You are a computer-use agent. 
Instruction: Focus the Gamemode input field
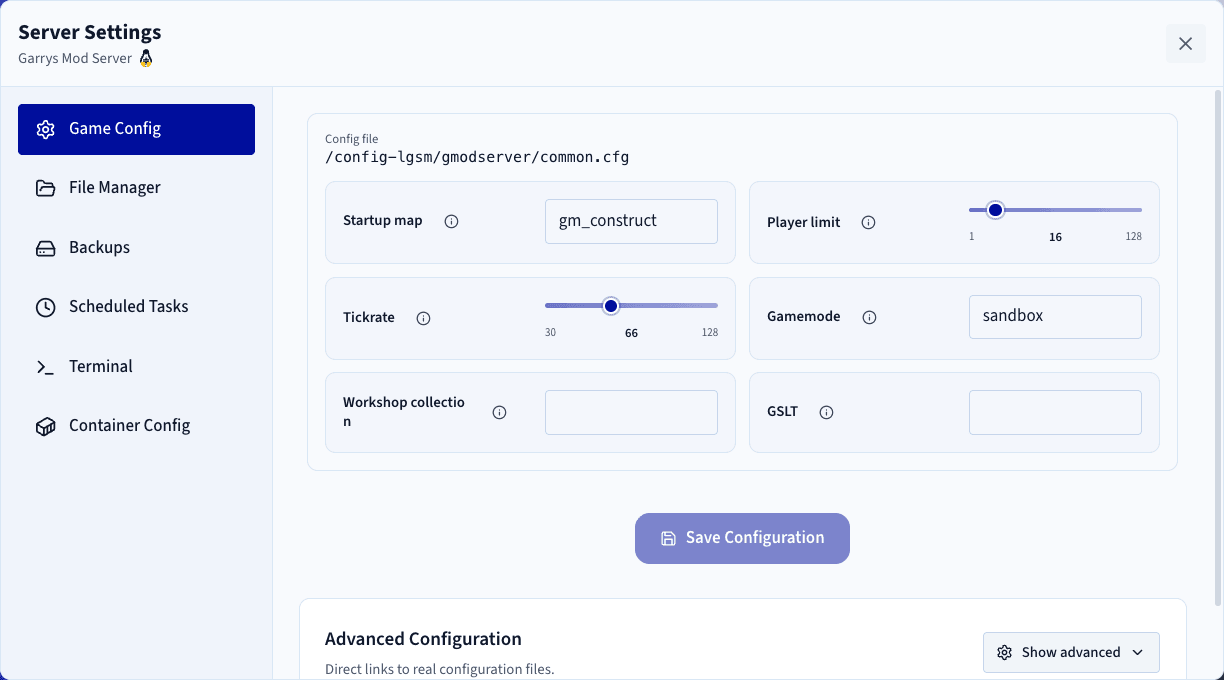coord(1055,316)
